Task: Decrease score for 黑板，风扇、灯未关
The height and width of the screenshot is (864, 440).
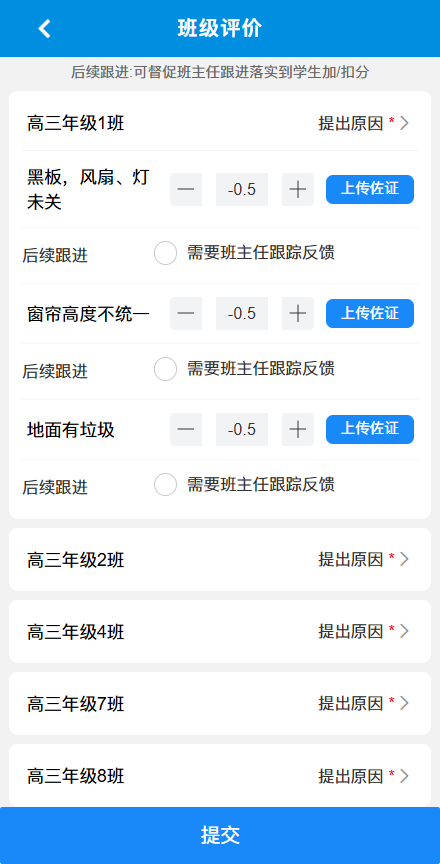Action: tap(186, 190)
